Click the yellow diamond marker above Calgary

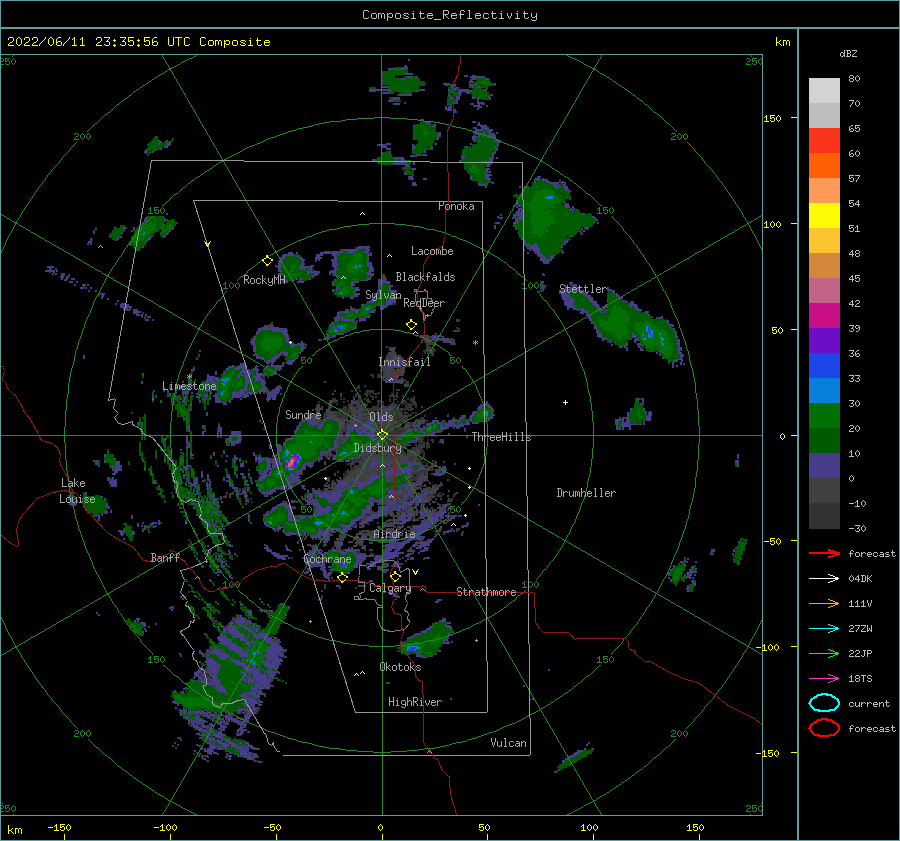click(395, 576)
